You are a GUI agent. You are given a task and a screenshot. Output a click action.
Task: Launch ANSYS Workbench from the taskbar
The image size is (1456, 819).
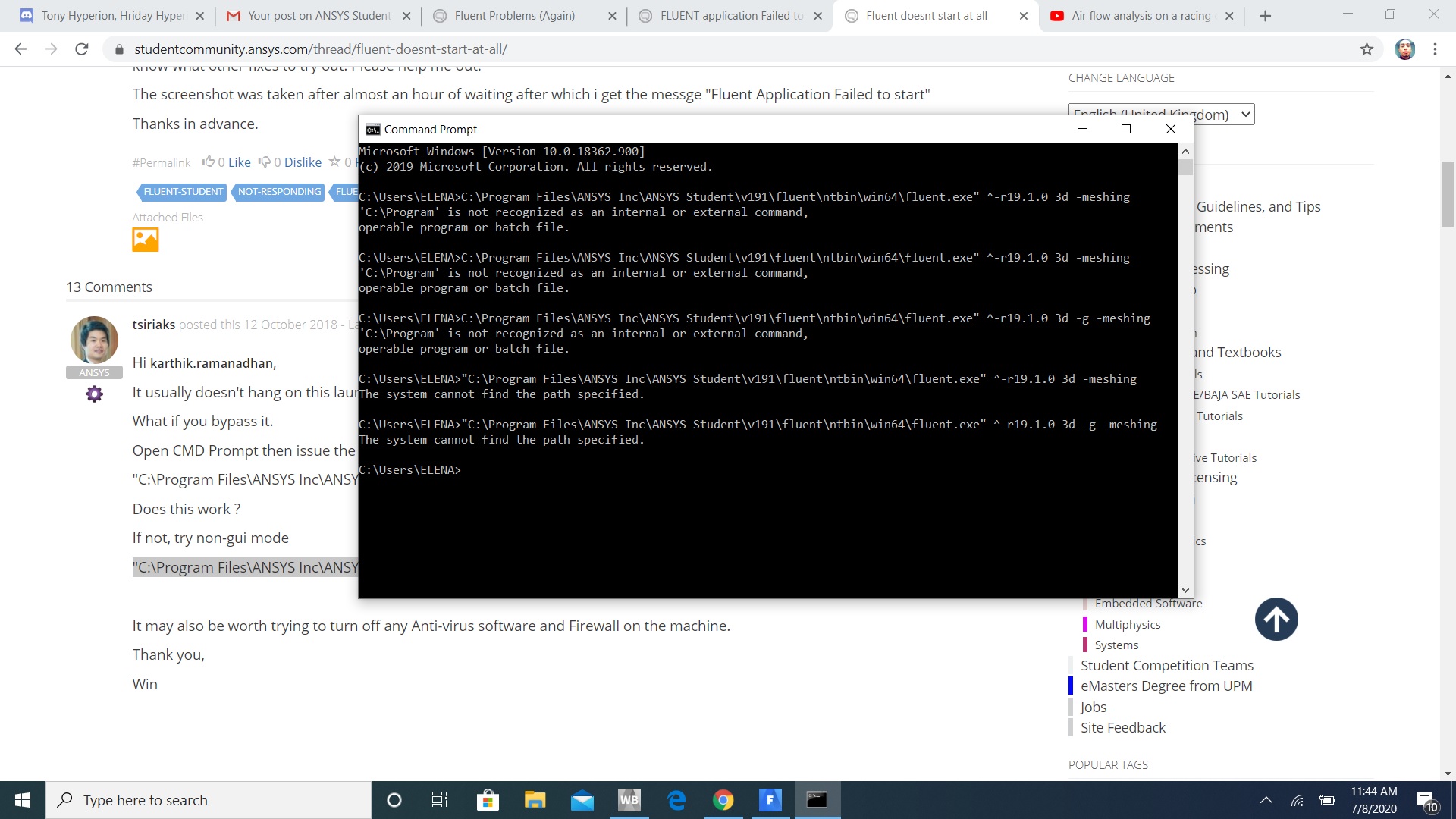pos(629,800)
